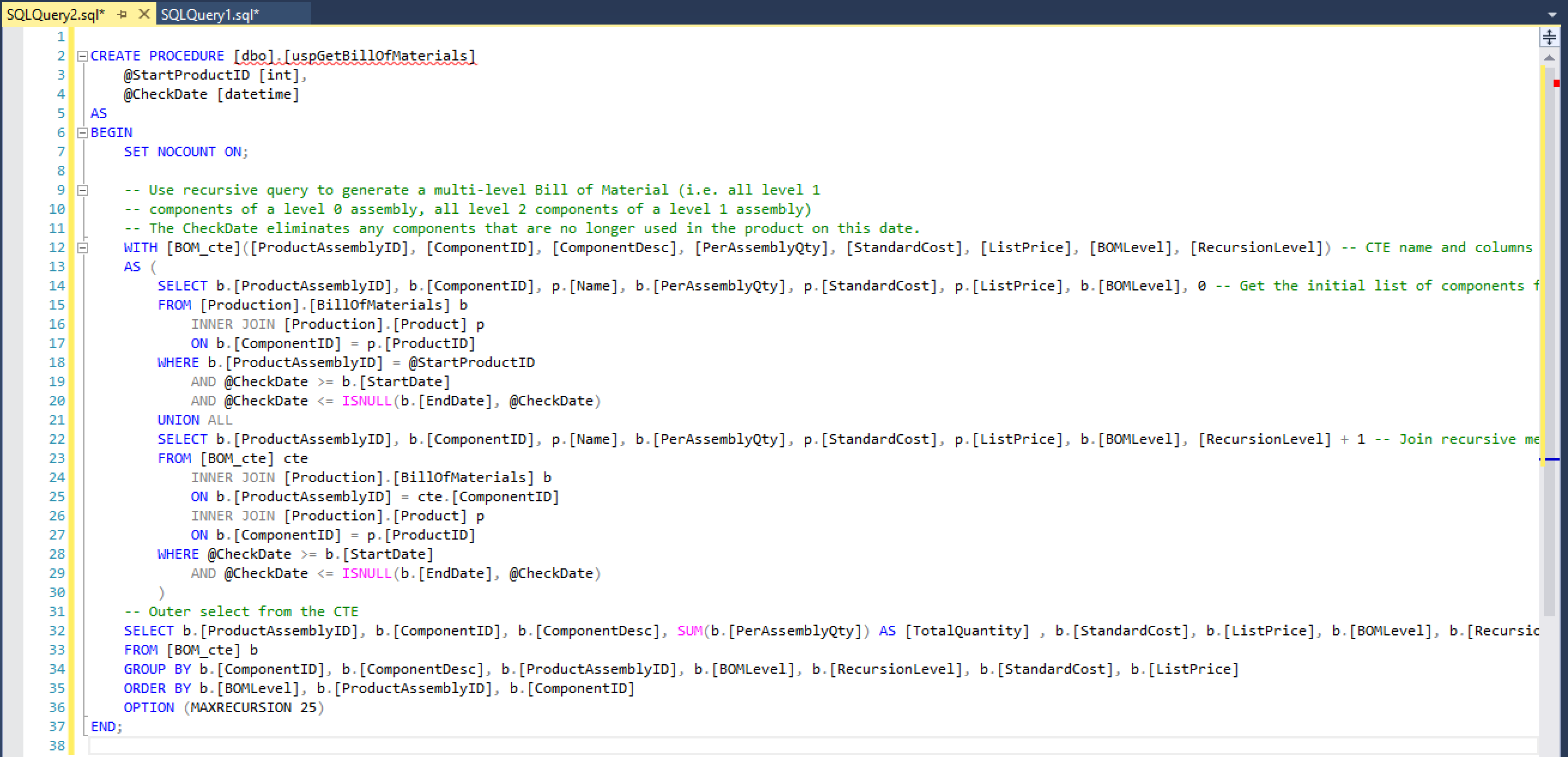Open the document list dropdown arrow
1568x757 pixels.
[x=1552, y=14]
